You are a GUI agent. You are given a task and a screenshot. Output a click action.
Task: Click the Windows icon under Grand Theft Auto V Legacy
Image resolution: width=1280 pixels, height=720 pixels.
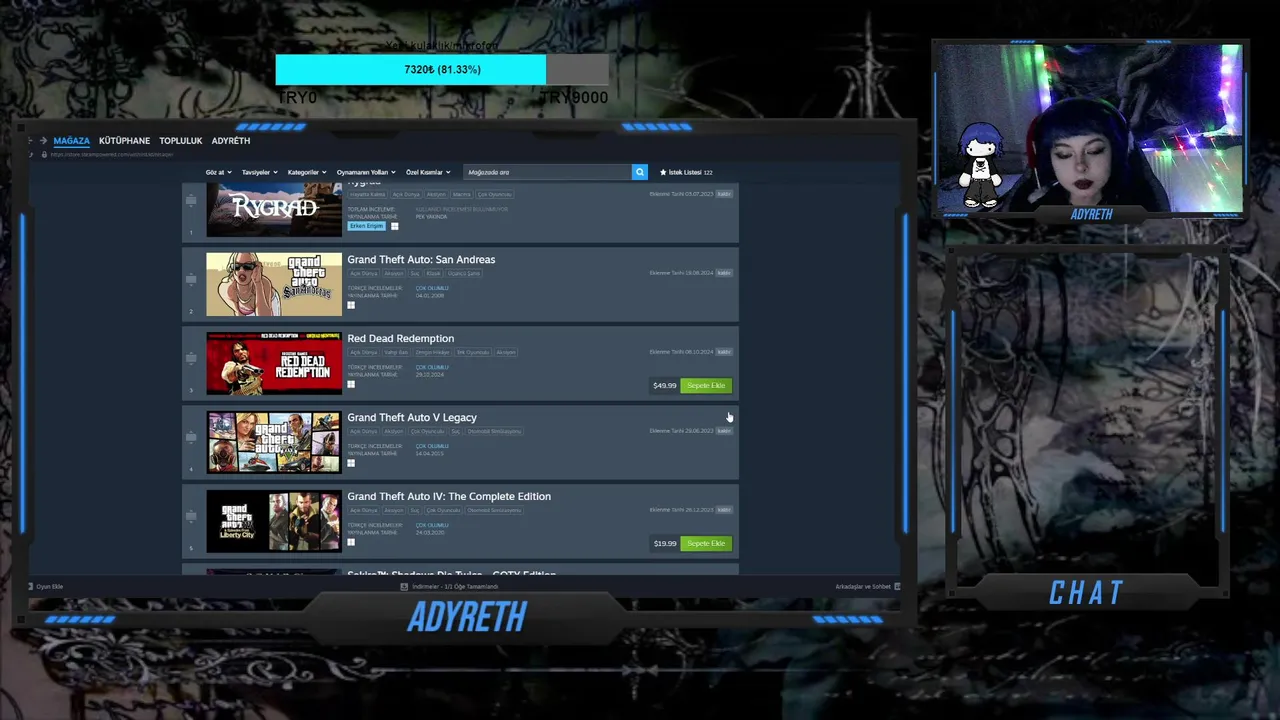351,463
